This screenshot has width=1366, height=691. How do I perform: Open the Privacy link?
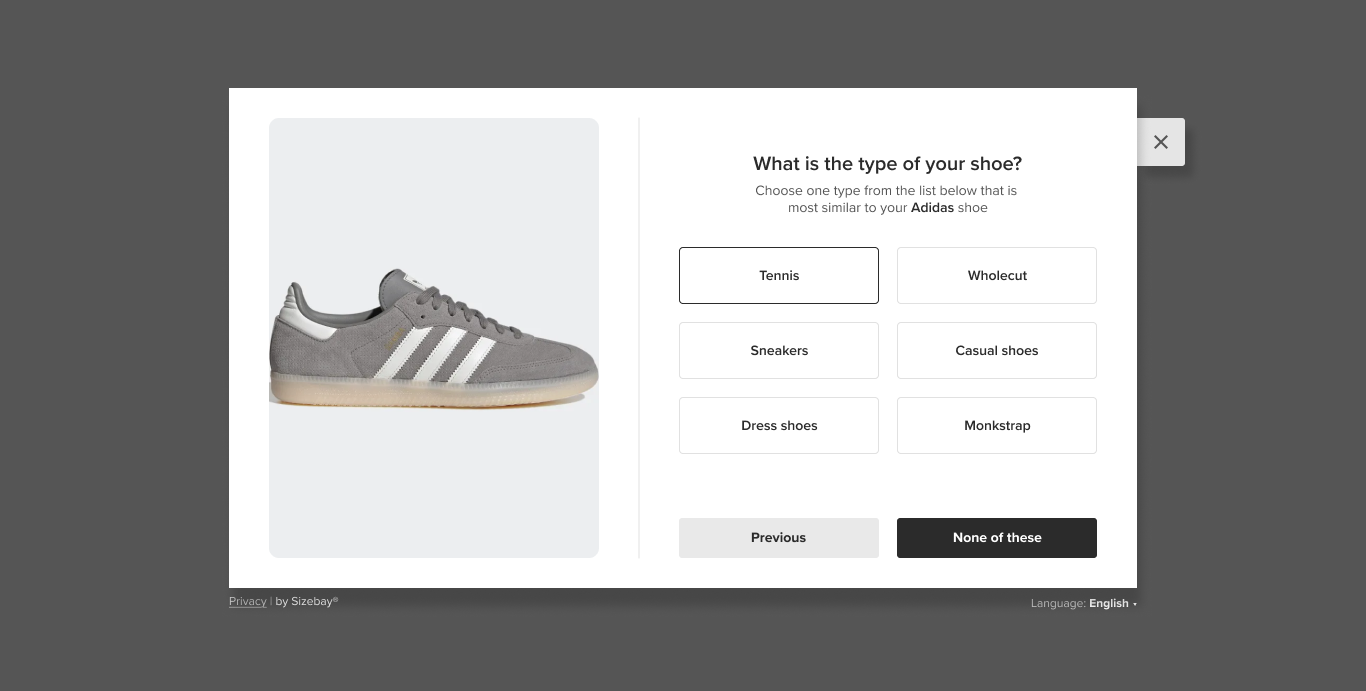click(247, 601)
